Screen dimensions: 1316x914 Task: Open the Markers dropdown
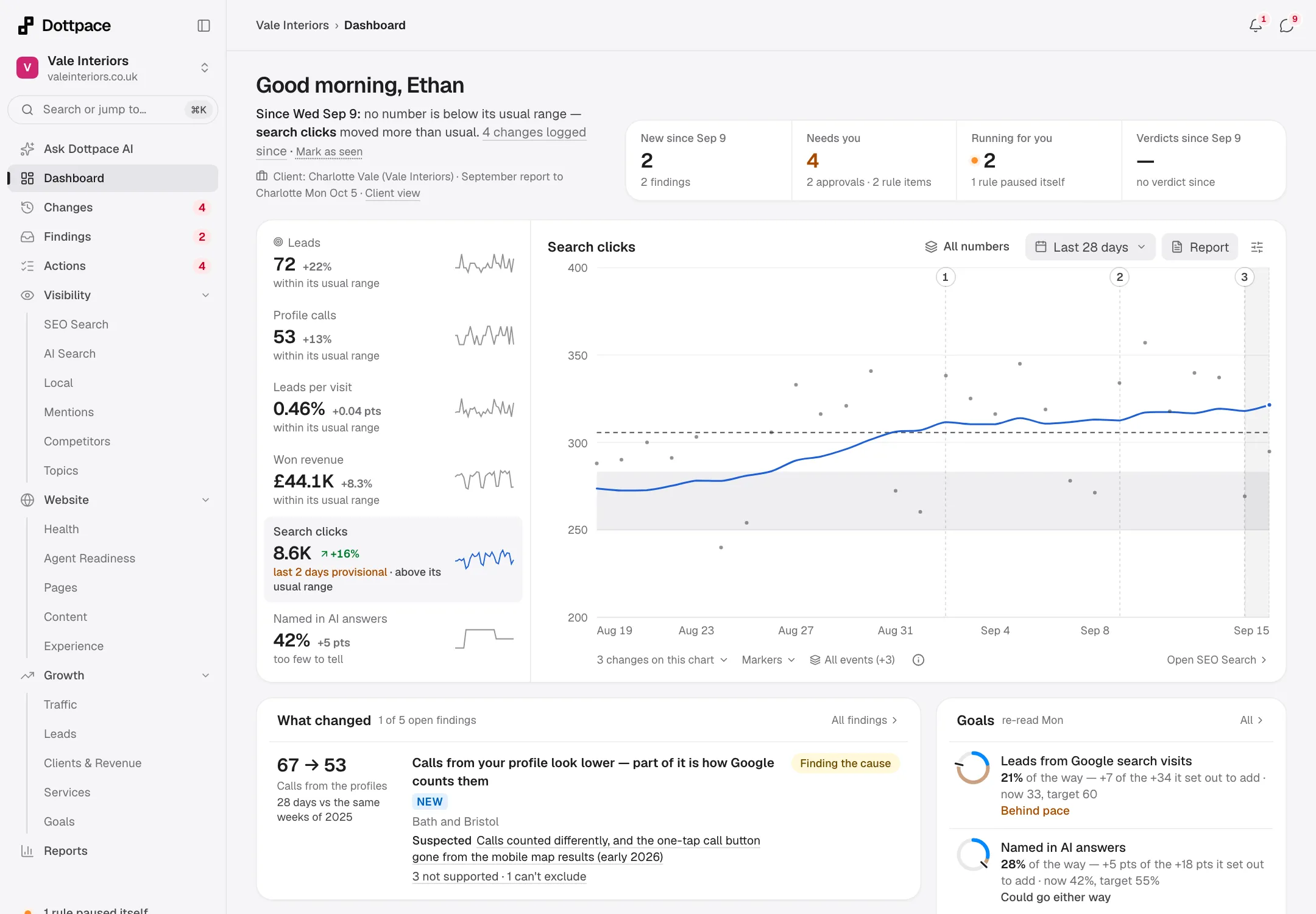coord(768,660)
